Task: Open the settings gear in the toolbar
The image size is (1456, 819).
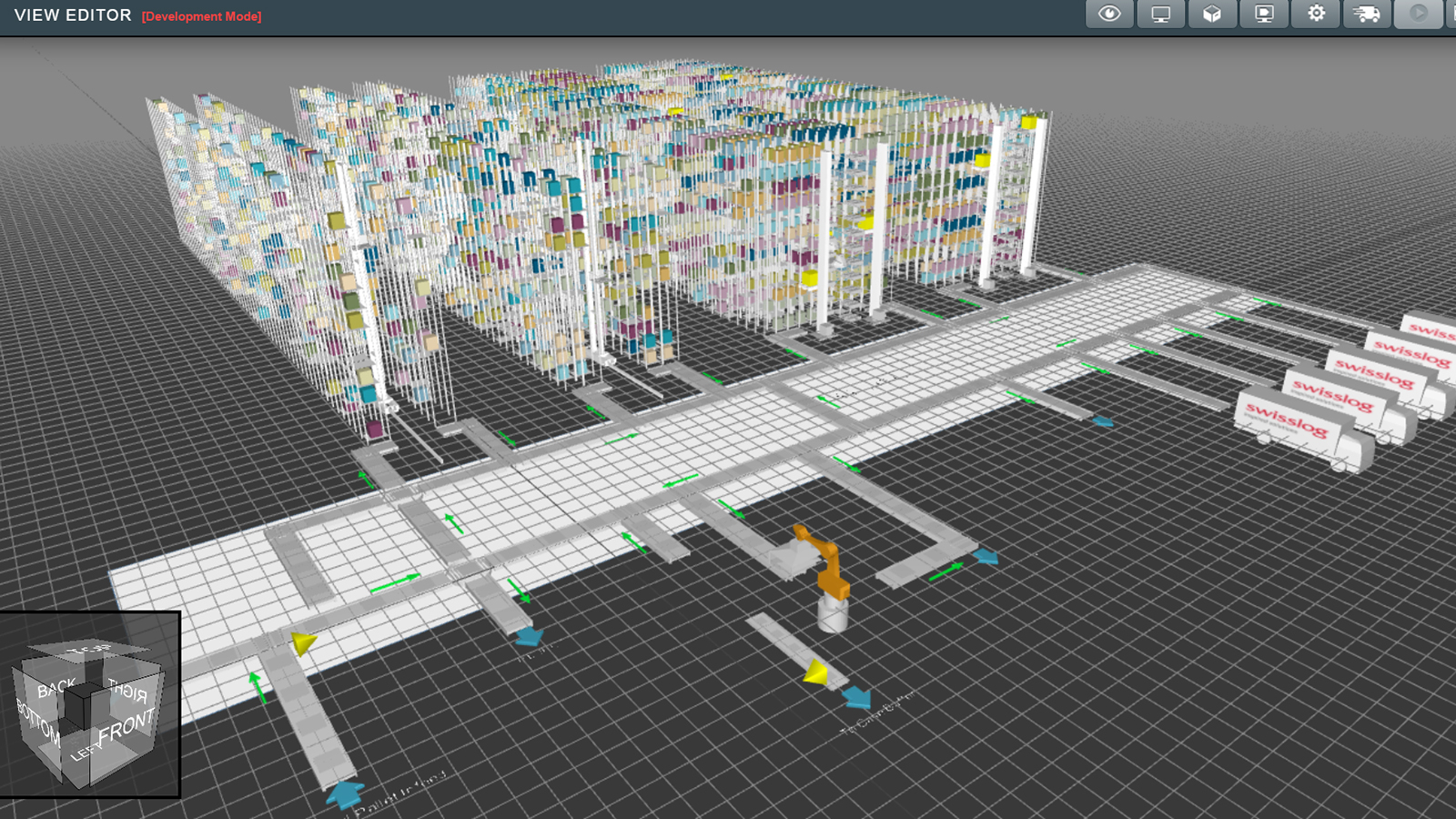Action: click(x=1315, y=14)
